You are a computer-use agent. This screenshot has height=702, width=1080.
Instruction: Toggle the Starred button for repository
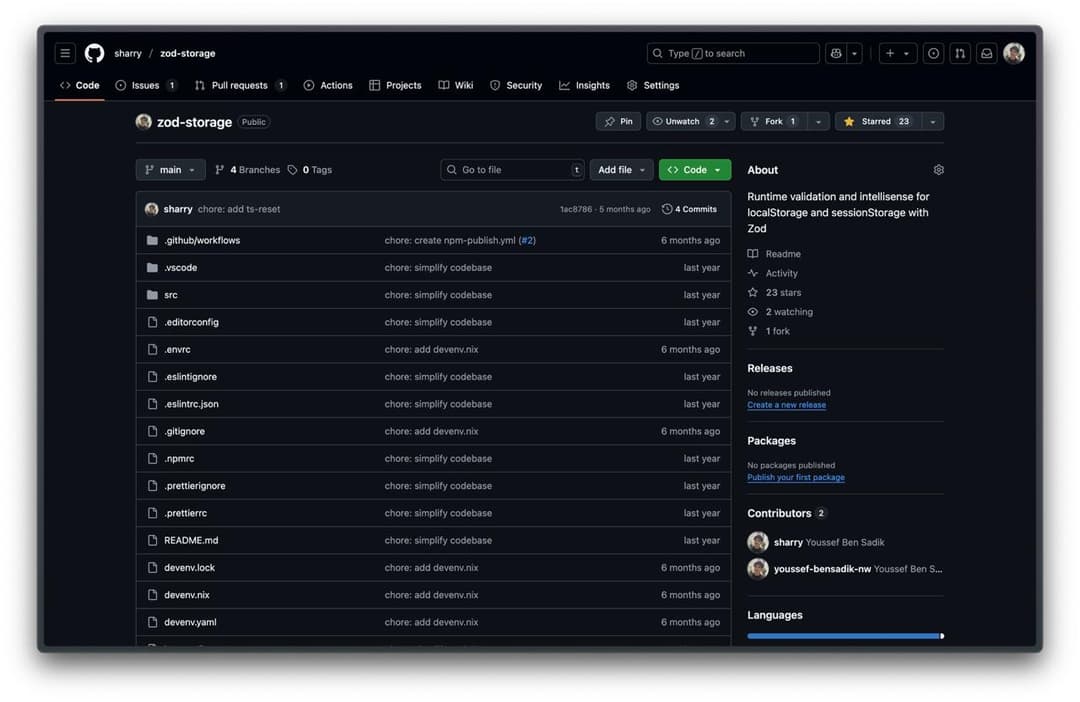[x=877, y=122]
